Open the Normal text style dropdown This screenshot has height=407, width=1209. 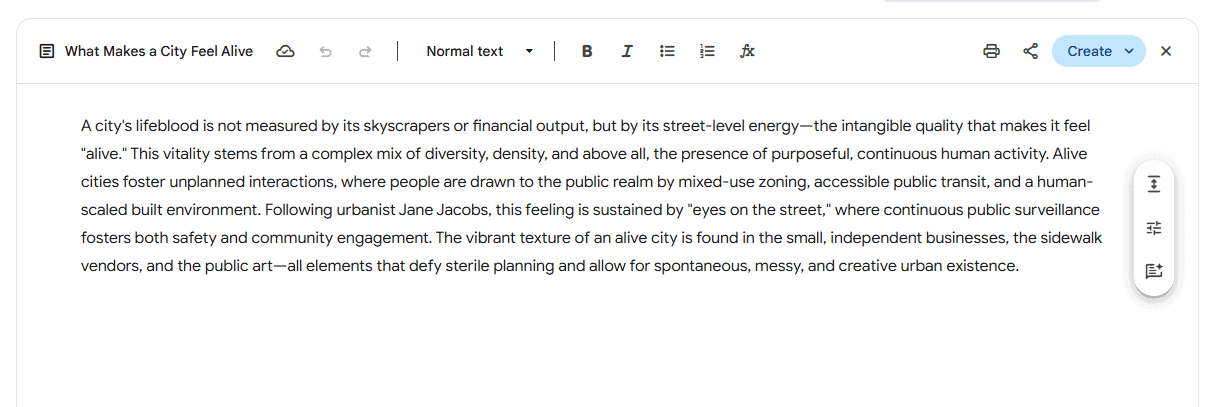pyautogui.click(x=479, y=51)
